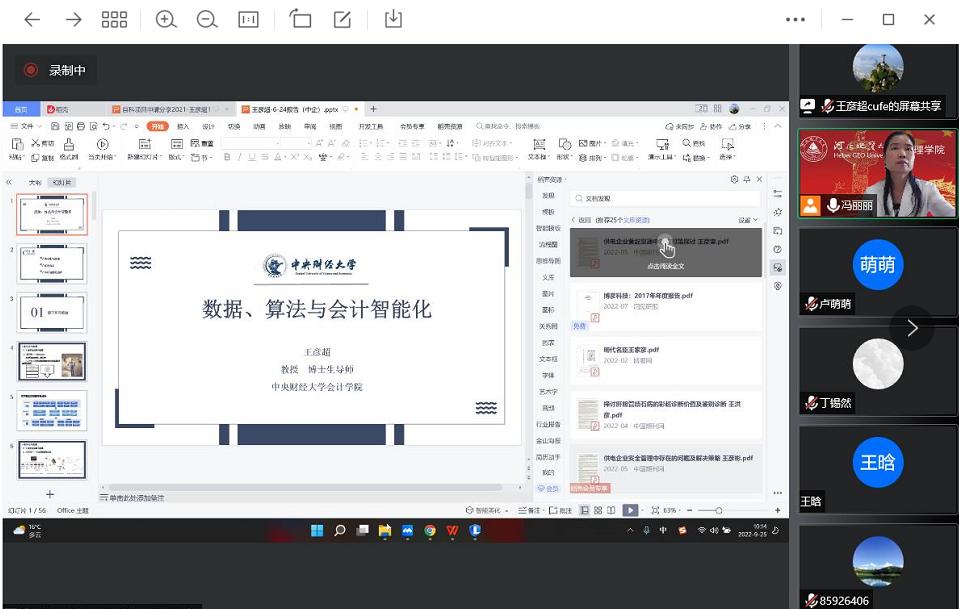Click the 智能美化 icon in status bar
Viewport: 959px width, 609px height.
[x=468, y=510]
